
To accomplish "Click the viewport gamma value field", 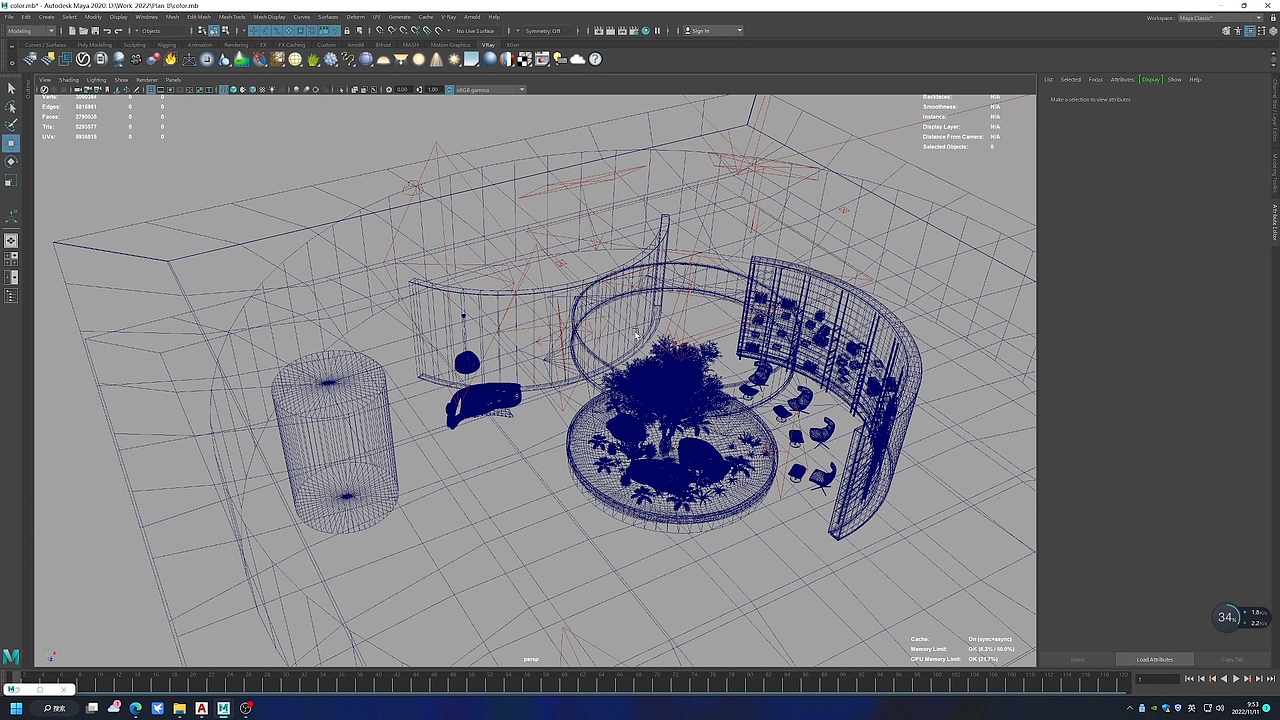I will pyautogui.click(x=432, y=90).
